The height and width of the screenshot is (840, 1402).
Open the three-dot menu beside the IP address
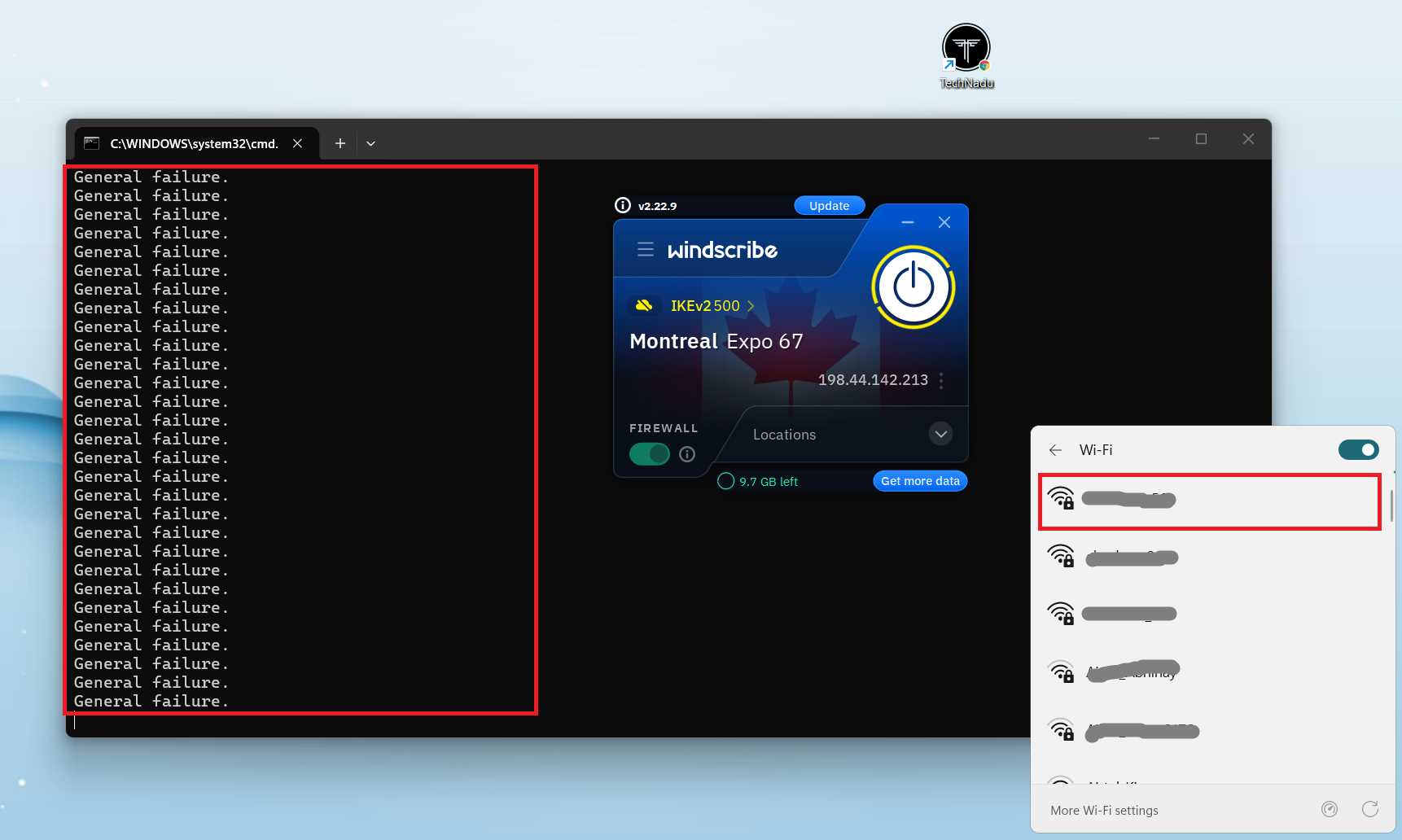point(941,380)
